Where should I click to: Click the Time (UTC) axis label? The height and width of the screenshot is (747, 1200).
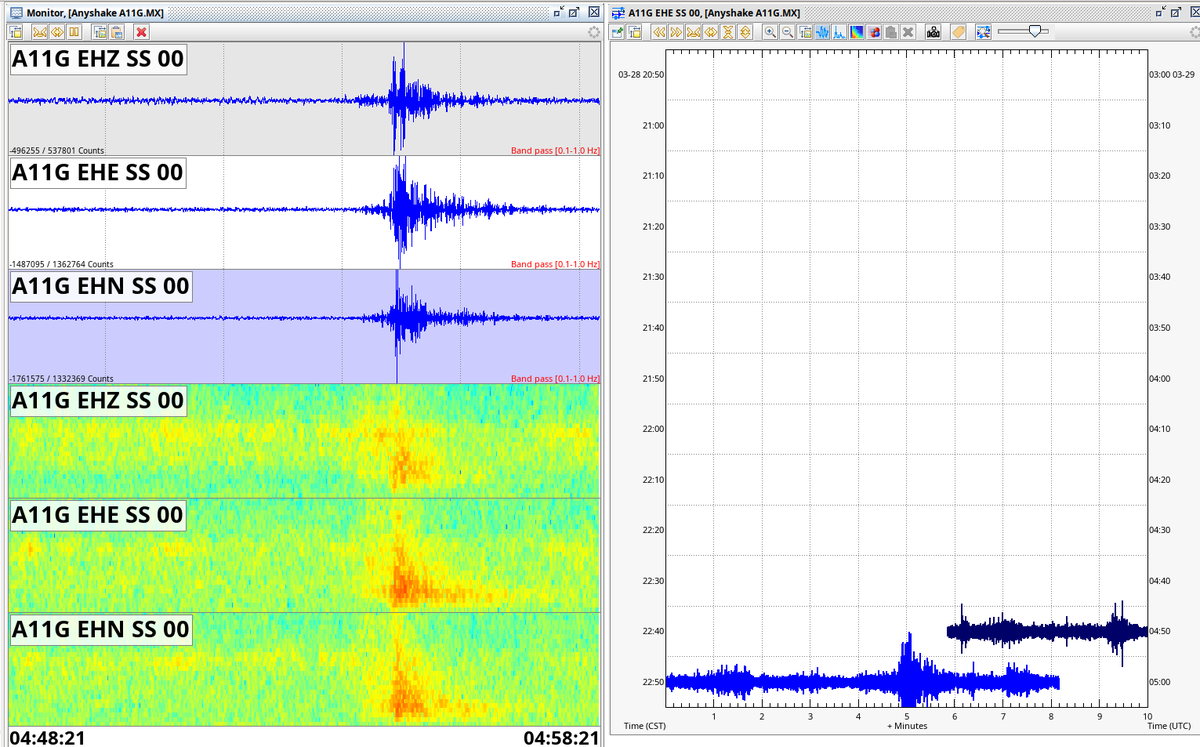pyautogui.click(x=1171, y=725)
